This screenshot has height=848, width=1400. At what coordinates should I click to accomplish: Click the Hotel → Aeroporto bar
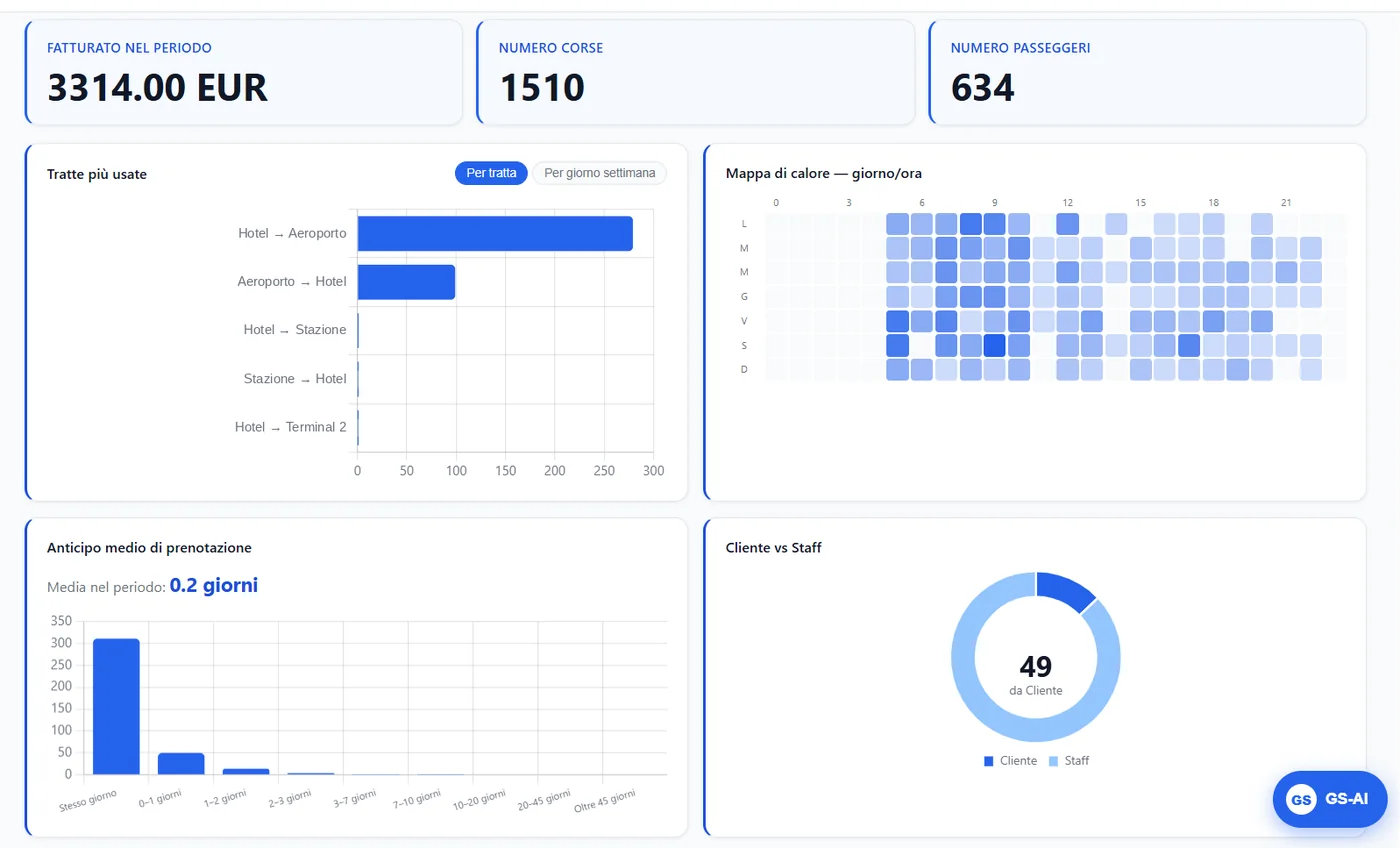click(x=495, y=233)
